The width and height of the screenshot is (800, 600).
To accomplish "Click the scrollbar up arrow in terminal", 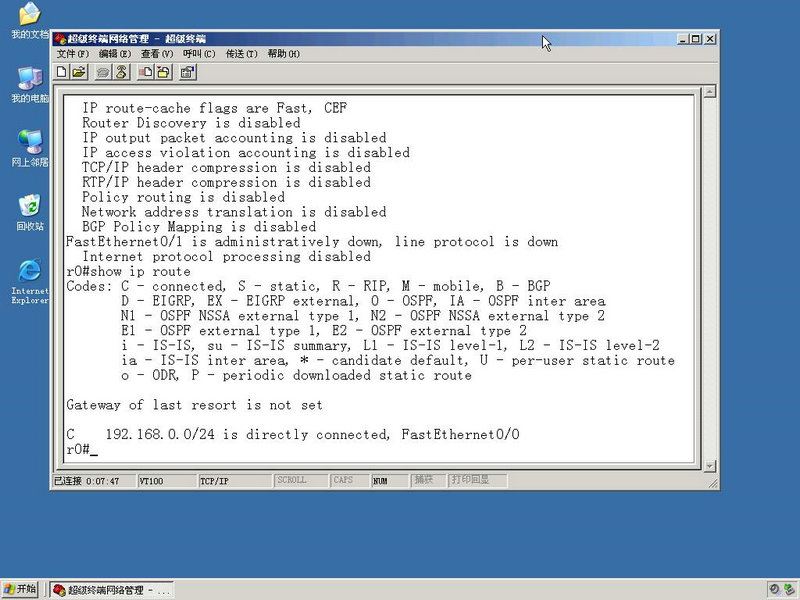I will point(710,92).
